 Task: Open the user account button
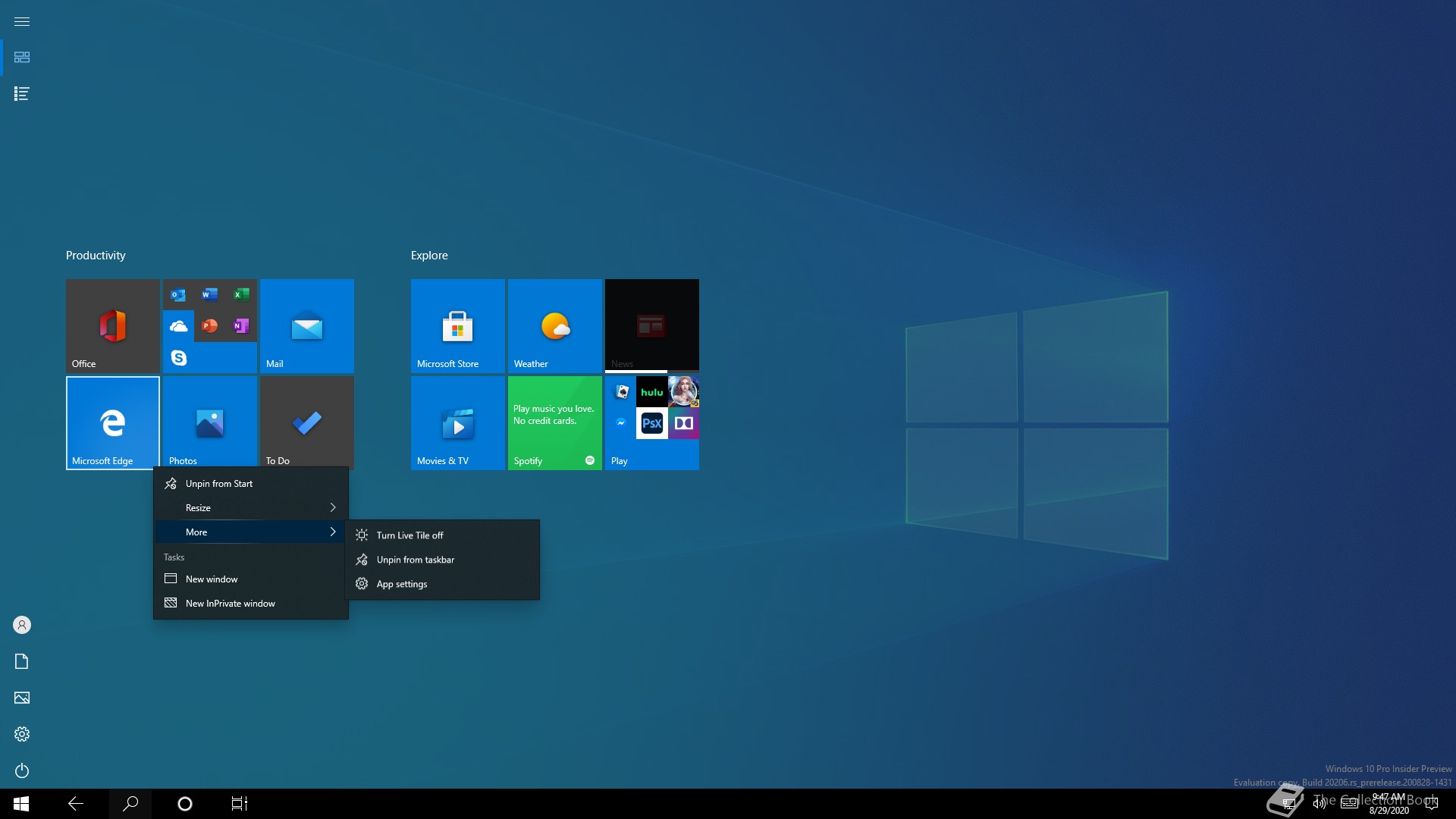[x=21, y=625]
